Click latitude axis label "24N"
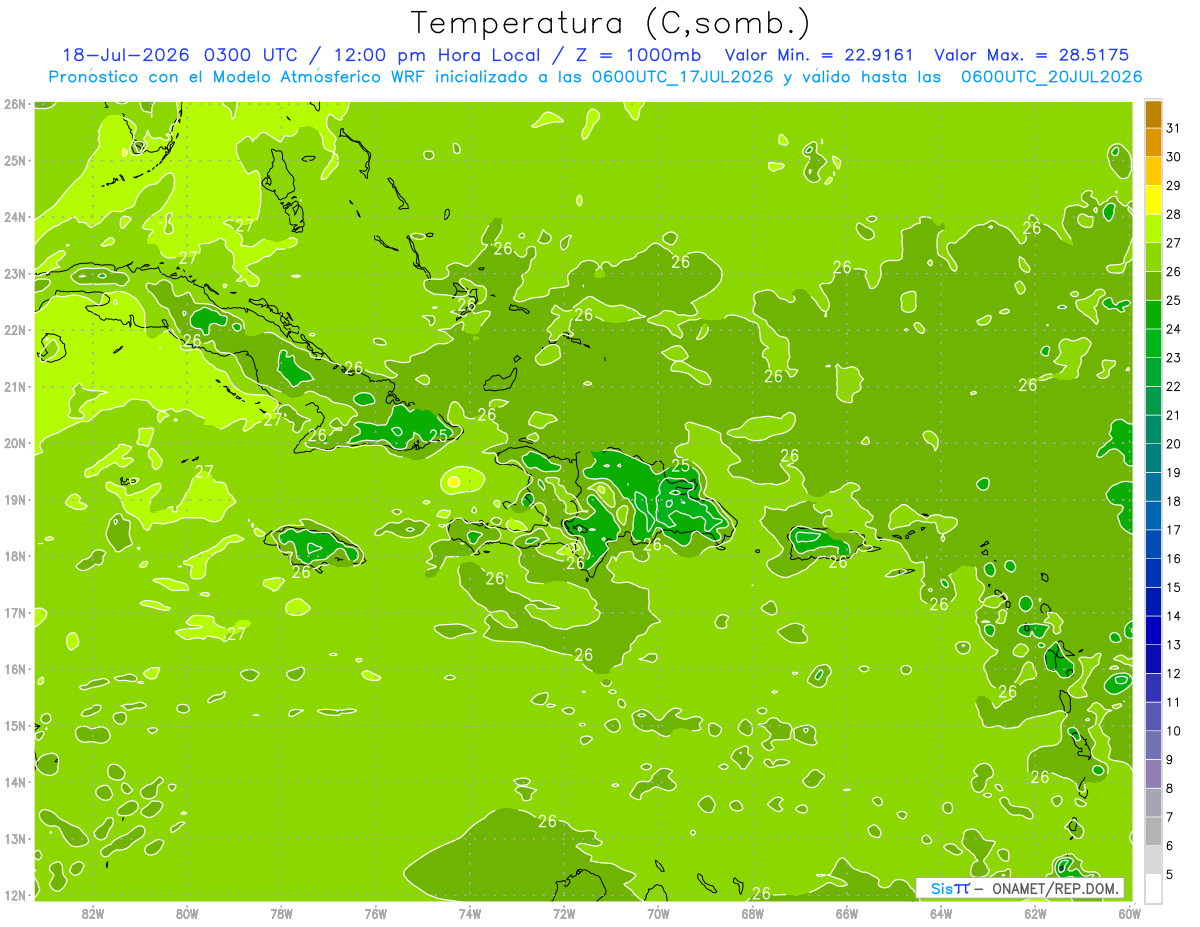Viewport: 1200px width, 927px height. click(x=14, y=217)
